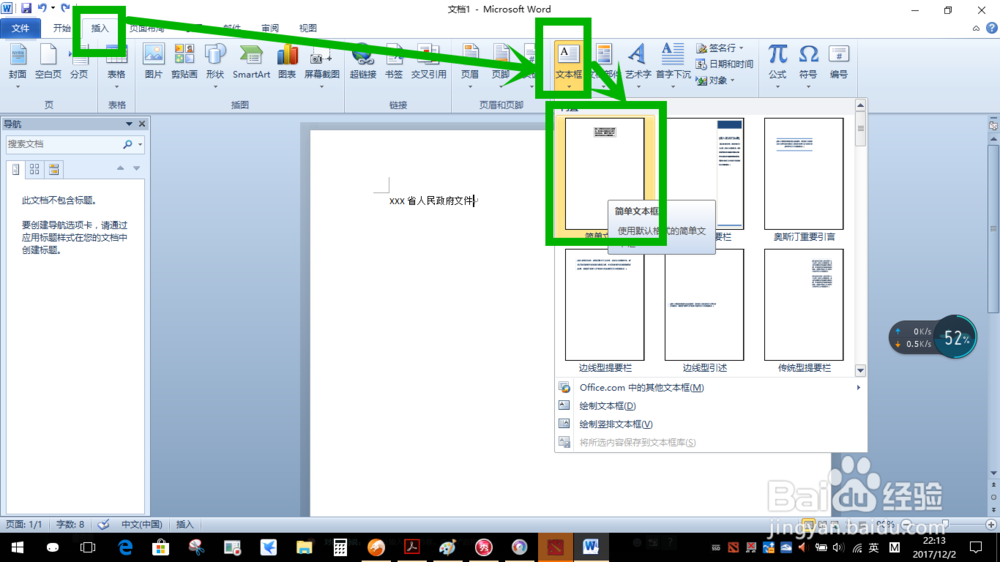Insert a hyperlink (超链接)
The width and height of the screenshot is (1000, 562).
tap(363, 63)
